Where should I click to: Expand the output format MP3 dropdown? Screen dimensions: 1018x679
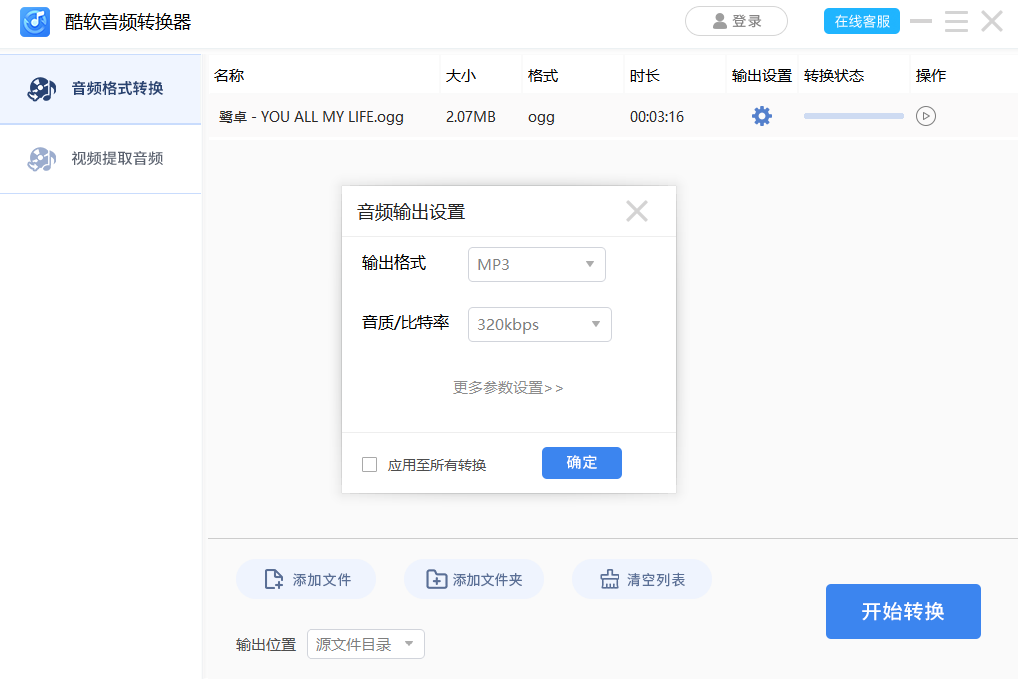pyautogui.click(x=537, y=265)
